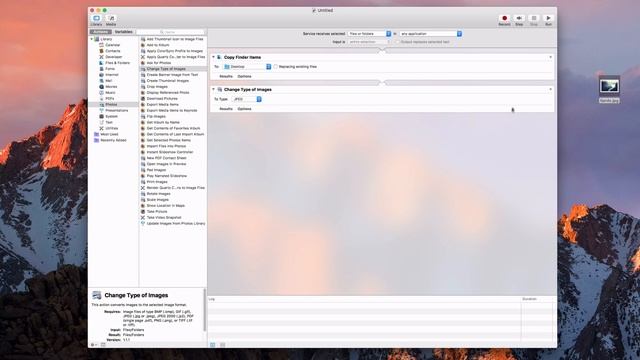Viewport: 640px width, 360px height.
Task: Click the Record button in toolbar
Action: click(504, 18)
